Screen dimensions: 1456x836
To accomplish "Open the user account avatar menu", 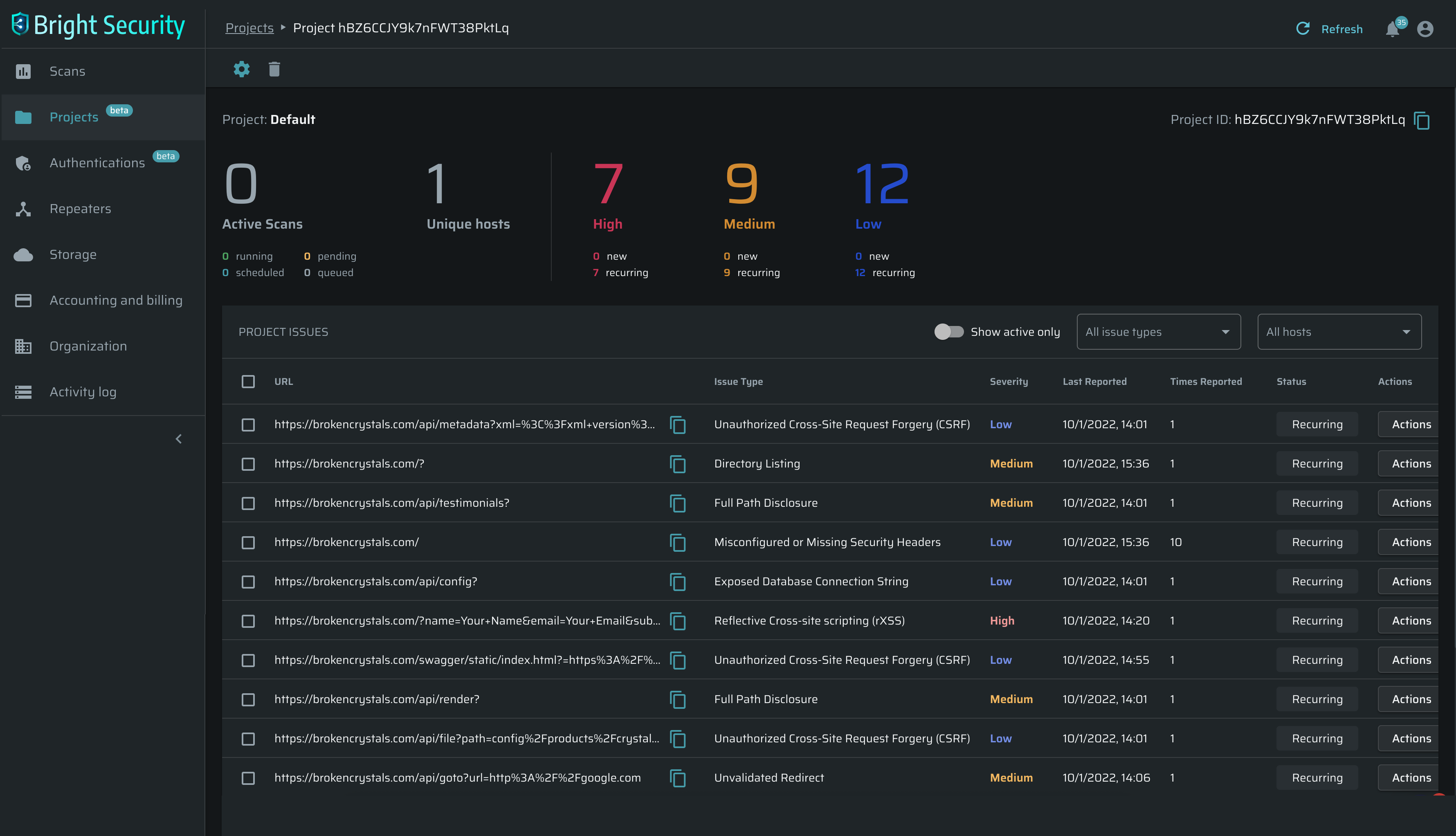I will click(x=1425, y=29).
